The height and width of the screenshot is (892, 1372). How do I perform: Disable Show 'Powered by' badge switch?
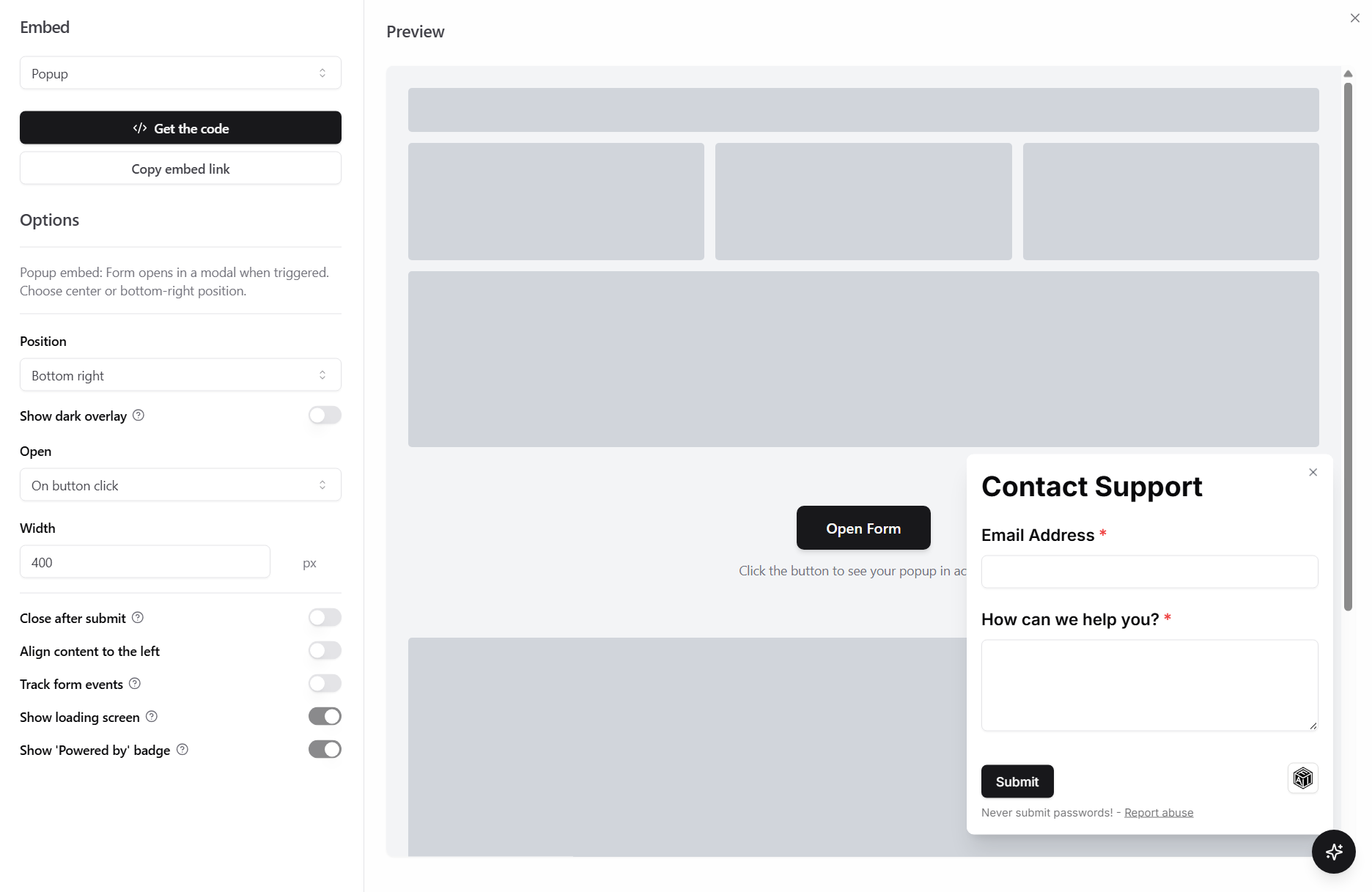pyautogui.click(x=325, y=750)
